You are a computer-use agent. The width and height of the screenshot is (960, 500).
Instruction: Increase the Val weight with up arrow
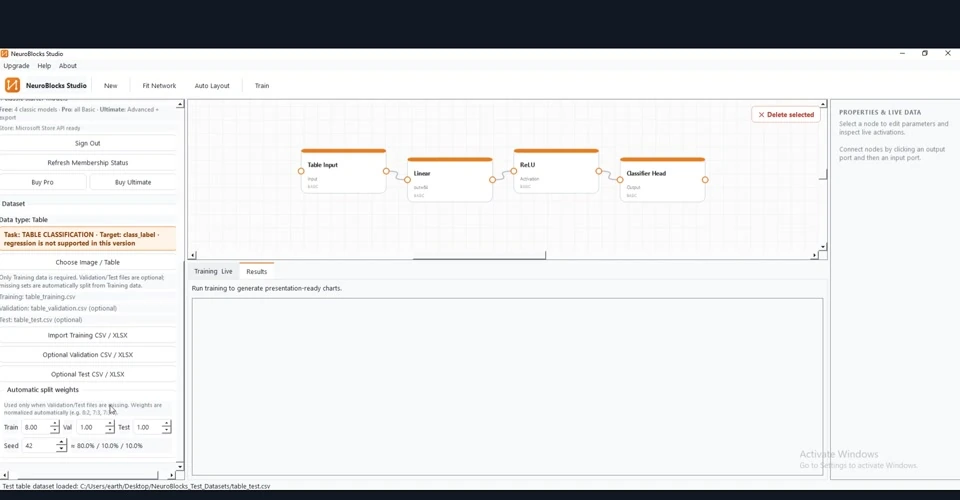110,424
